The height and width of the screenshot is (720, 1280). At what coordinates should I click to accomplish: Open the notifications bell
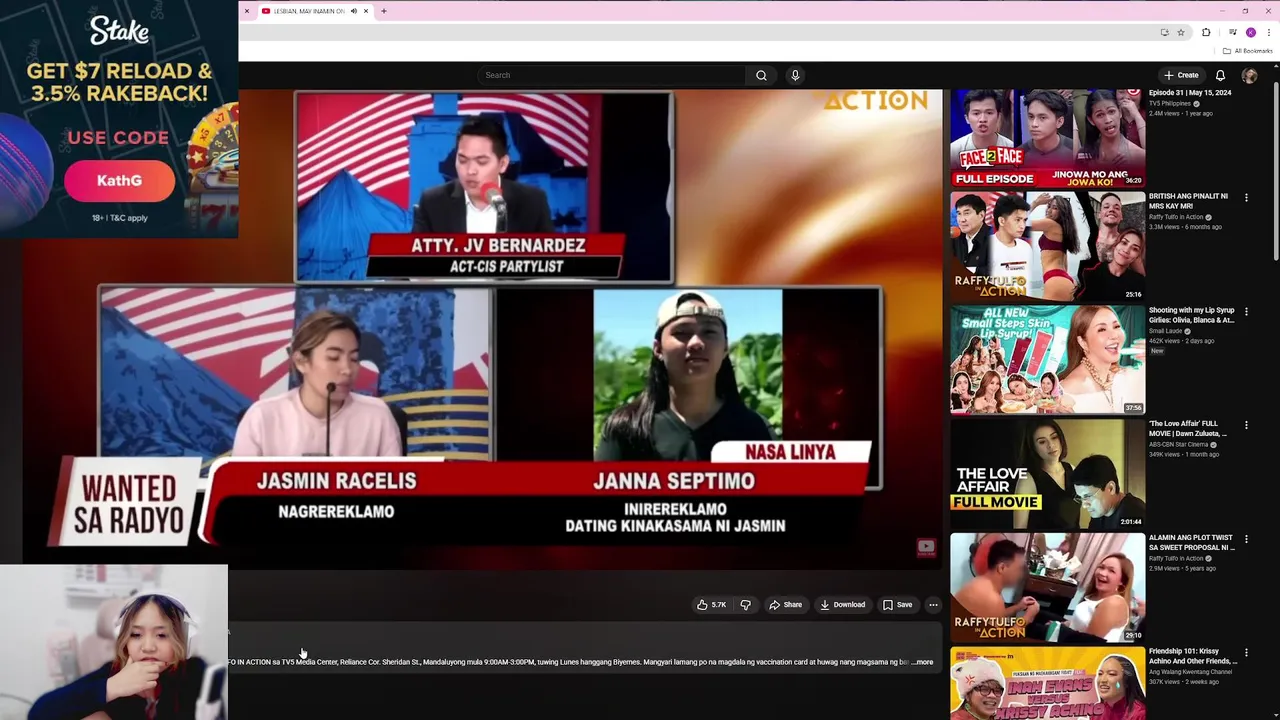pyautogui.click(x=1220, y=75)
